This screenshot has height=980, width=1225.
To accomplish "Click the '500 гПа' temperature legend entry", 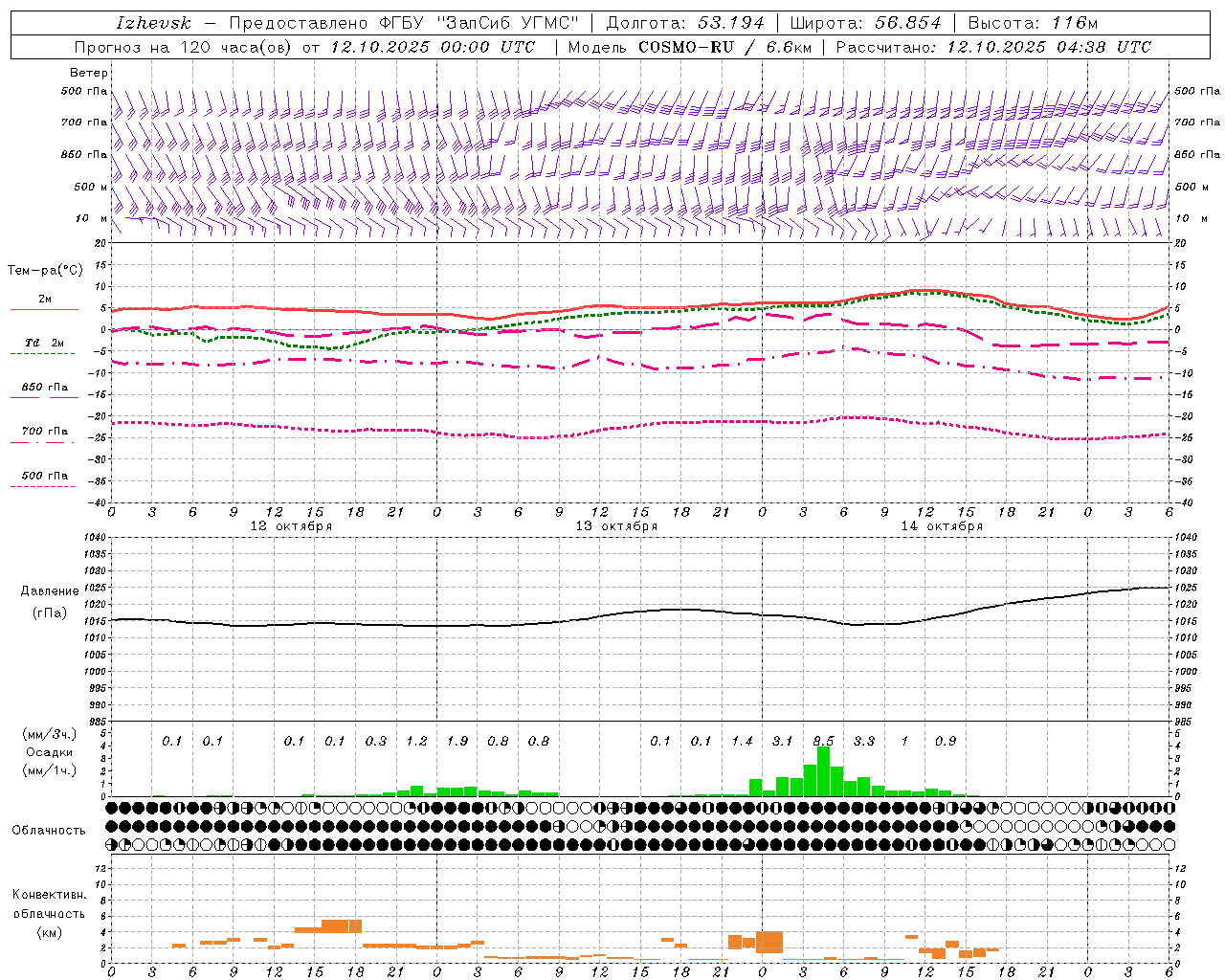I will (x=45, y=476).
